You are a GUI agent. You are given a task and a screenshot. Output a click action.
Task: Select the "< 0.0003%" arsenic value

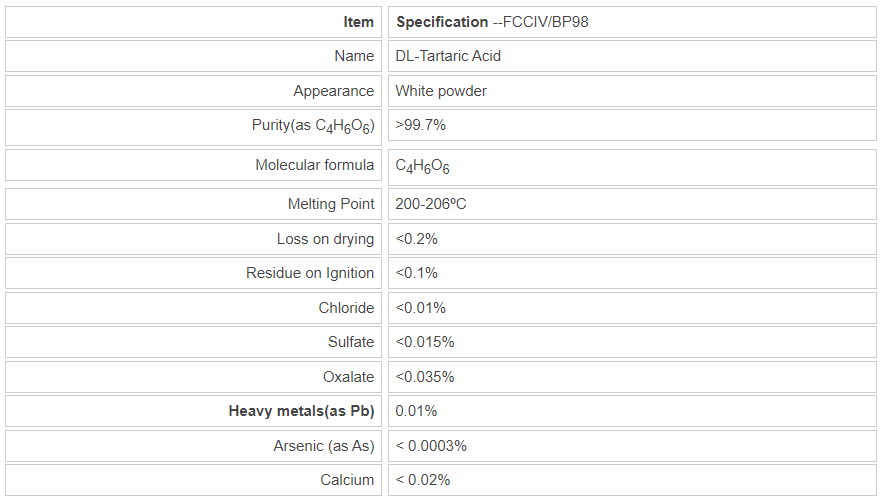tap(431, 446)
